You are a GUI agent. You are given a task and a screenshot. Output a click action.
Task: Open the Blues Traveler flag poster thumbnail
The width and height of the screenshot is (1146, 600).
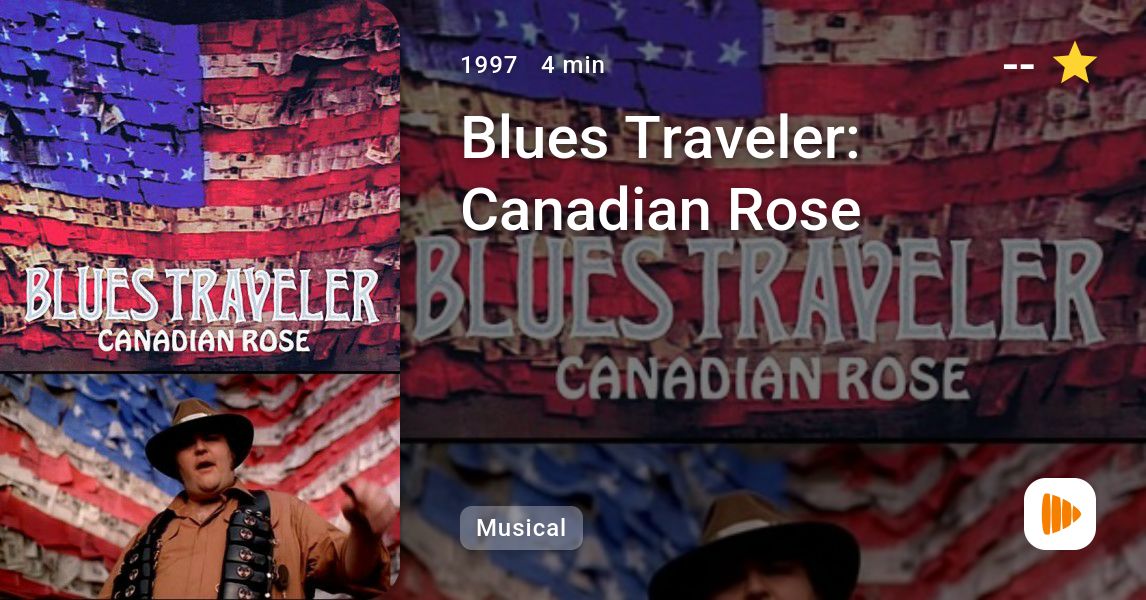click(x=200, y=185)
